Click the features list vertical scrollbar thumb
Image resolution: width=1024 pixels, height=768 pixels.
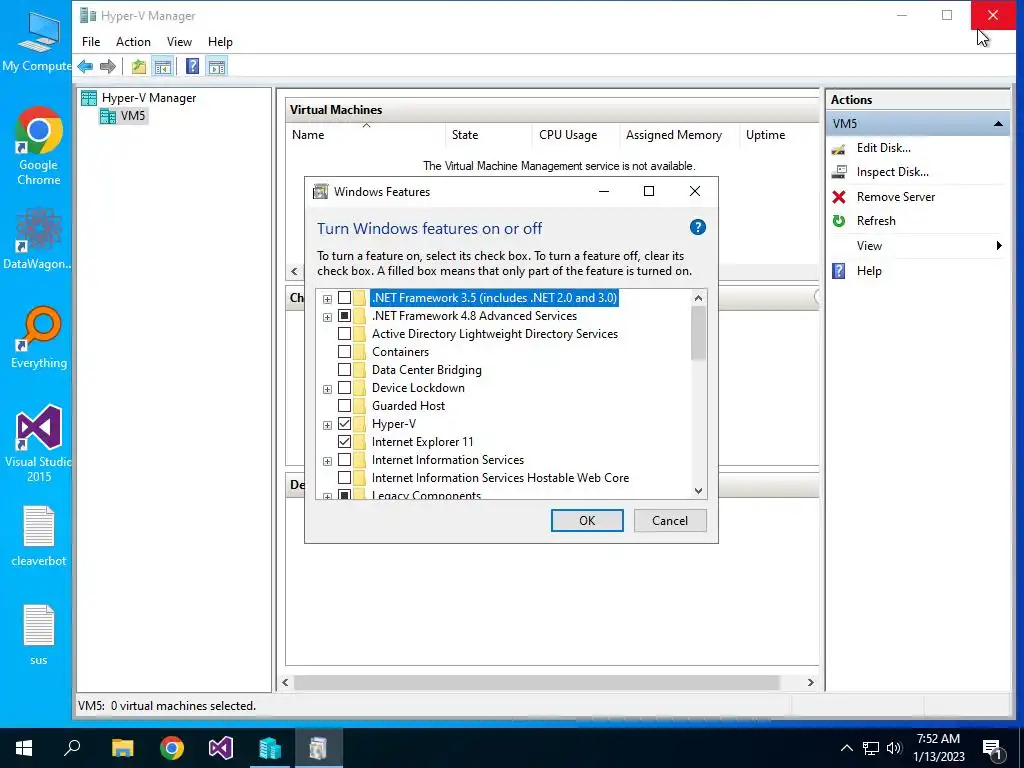[698, 333]
